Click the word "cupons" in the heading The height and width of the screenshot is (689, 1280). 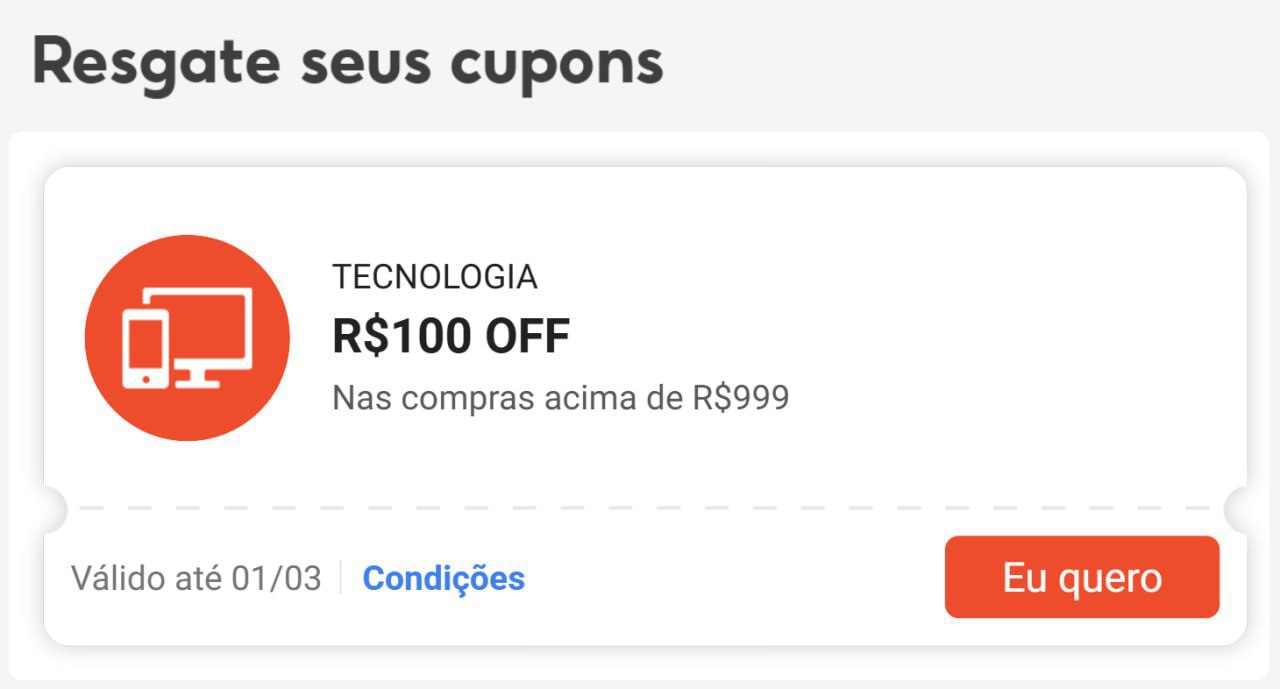[556, 62]
